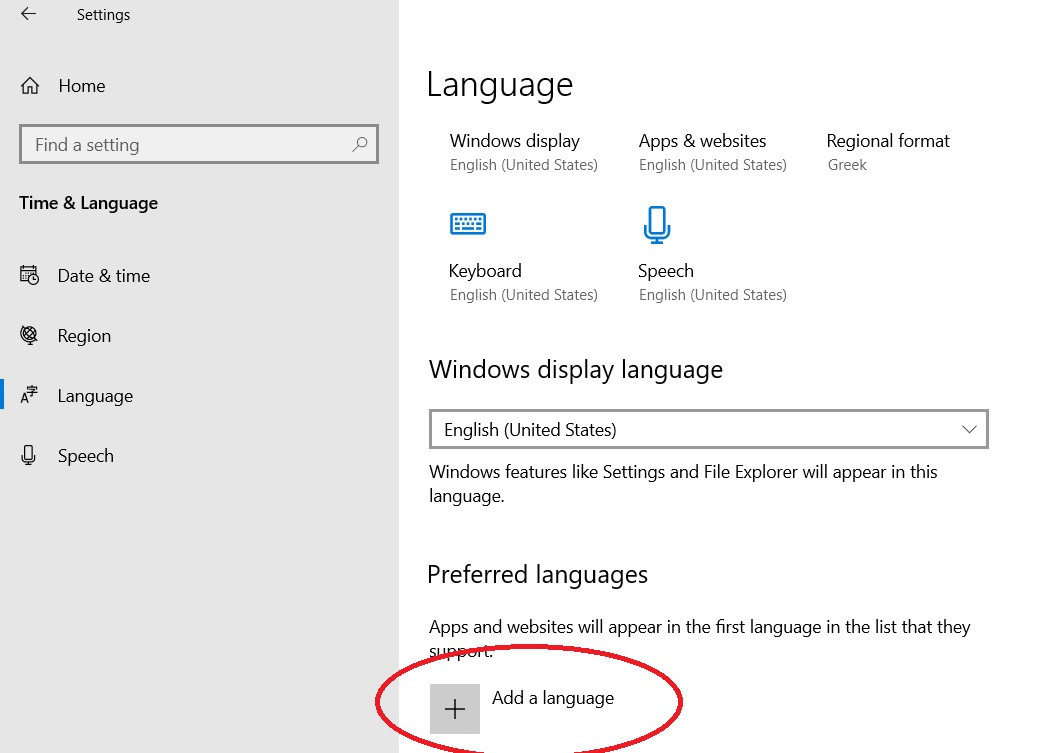Click the back arrow in Settings

coord(28,14)
